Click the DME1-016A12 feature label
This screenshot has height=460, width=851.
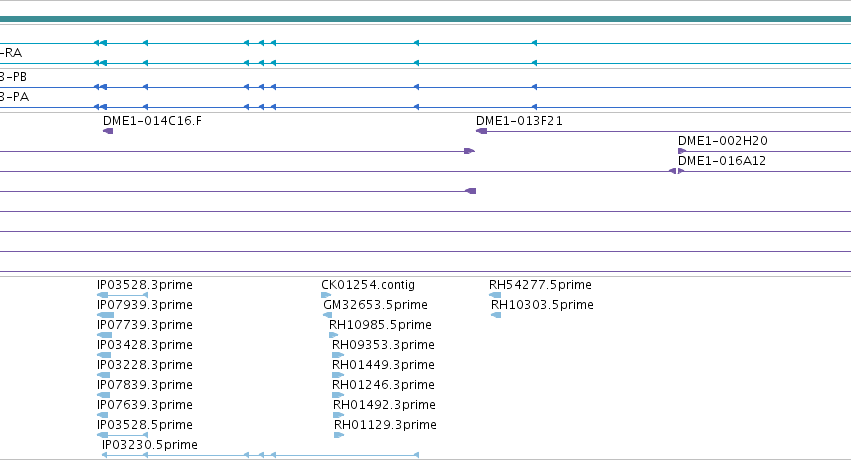coord(722,161)
